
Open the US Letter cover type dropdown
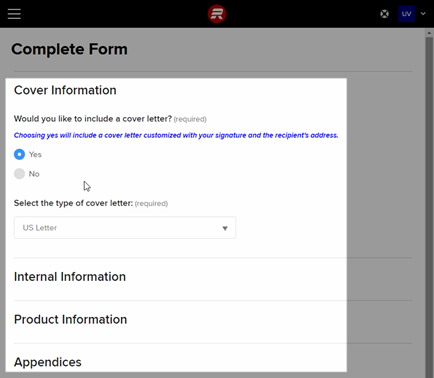(125, 228)
